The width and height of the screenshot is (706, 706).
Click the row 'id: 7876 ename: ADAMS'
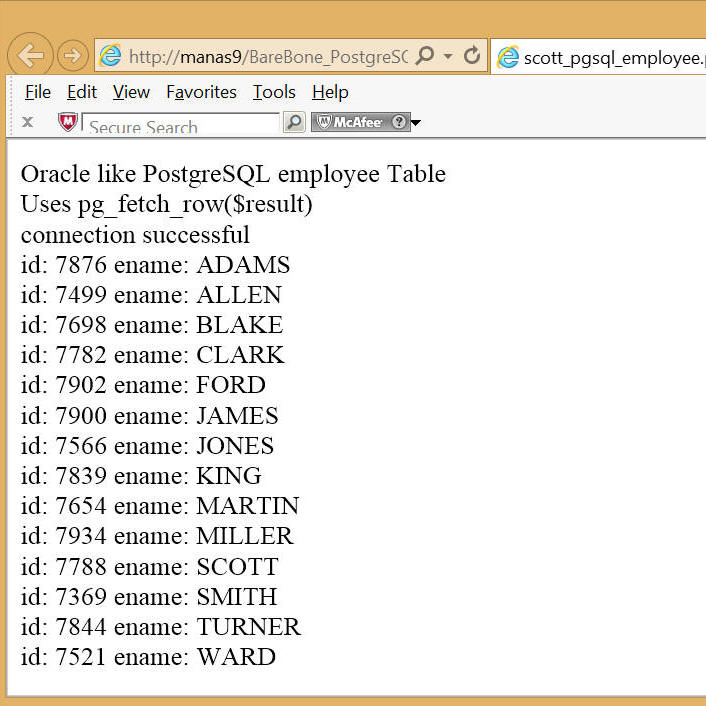(x=155, y=265)
